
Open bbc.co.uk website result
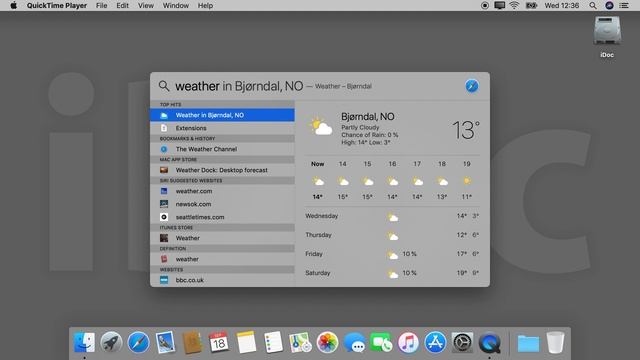222,280
